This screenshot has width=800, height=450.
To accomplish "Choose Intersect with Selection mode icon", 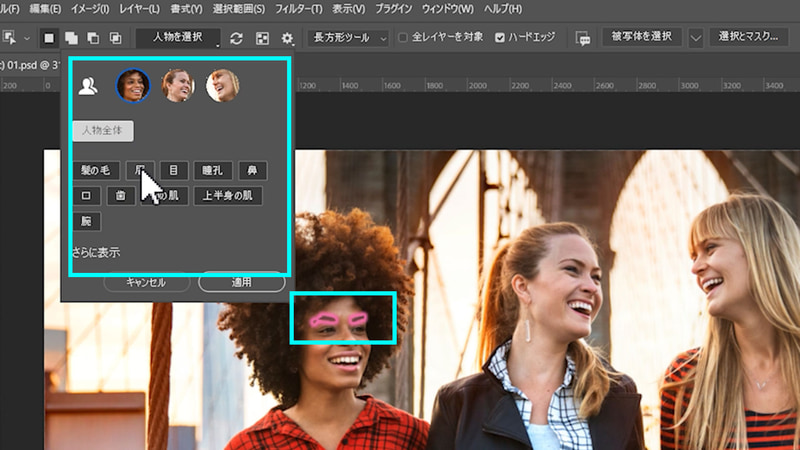I will click(x=116, y=38).
